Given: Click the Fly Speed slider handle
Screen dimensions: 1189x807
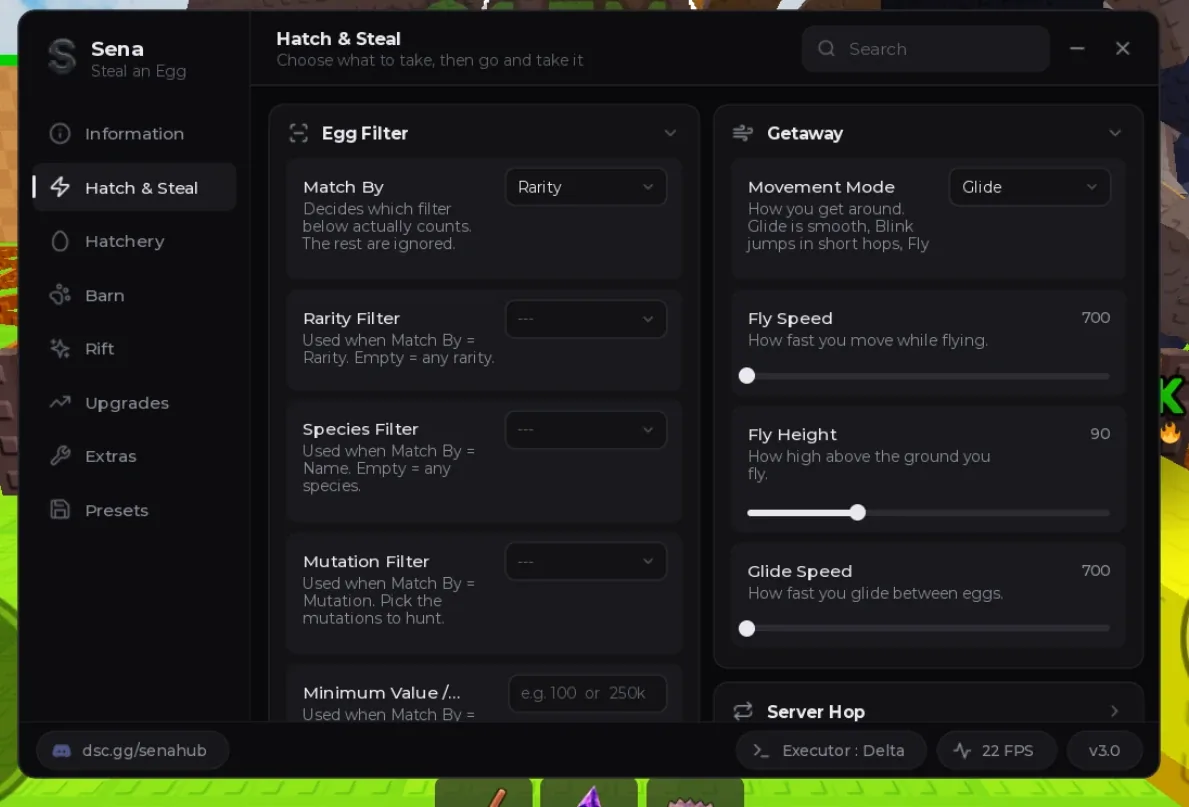Looking at the screenshot, I should click(747, 376).
